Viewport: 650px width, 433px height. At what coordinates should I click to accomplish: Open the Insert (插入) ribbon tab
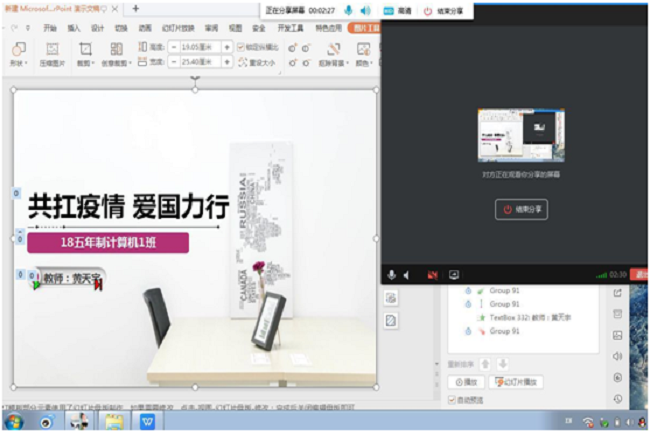[x=75, y=29]
